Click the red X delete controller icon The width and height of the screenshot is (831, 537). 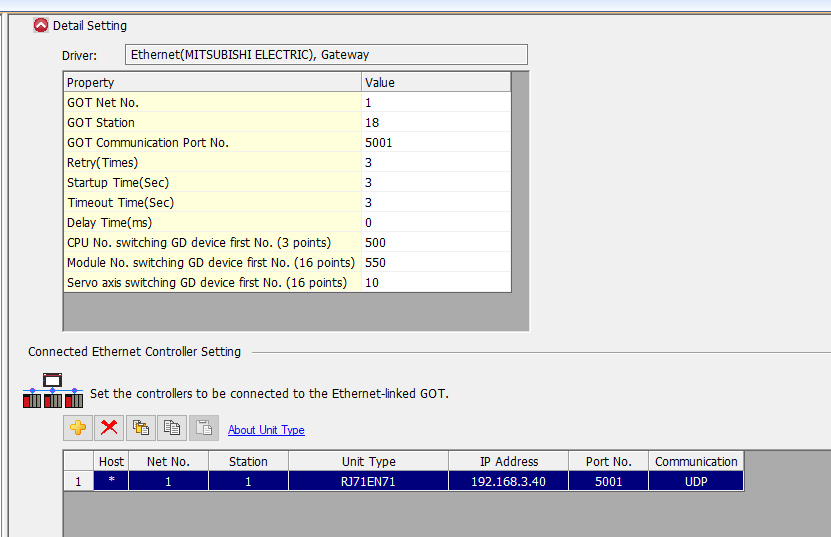coord(109,428)
